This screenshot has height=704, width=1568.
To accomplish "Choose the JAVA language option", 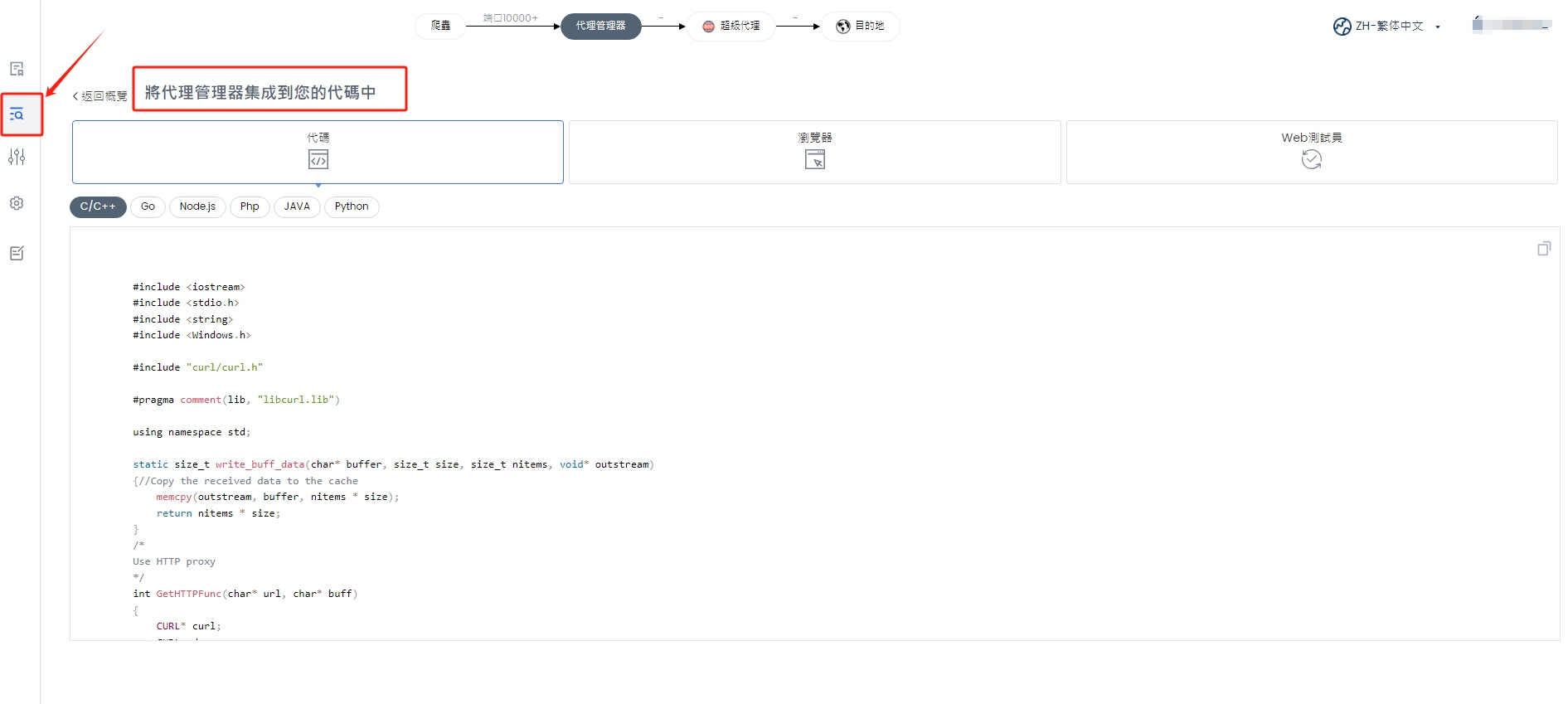I will [297, 206].
